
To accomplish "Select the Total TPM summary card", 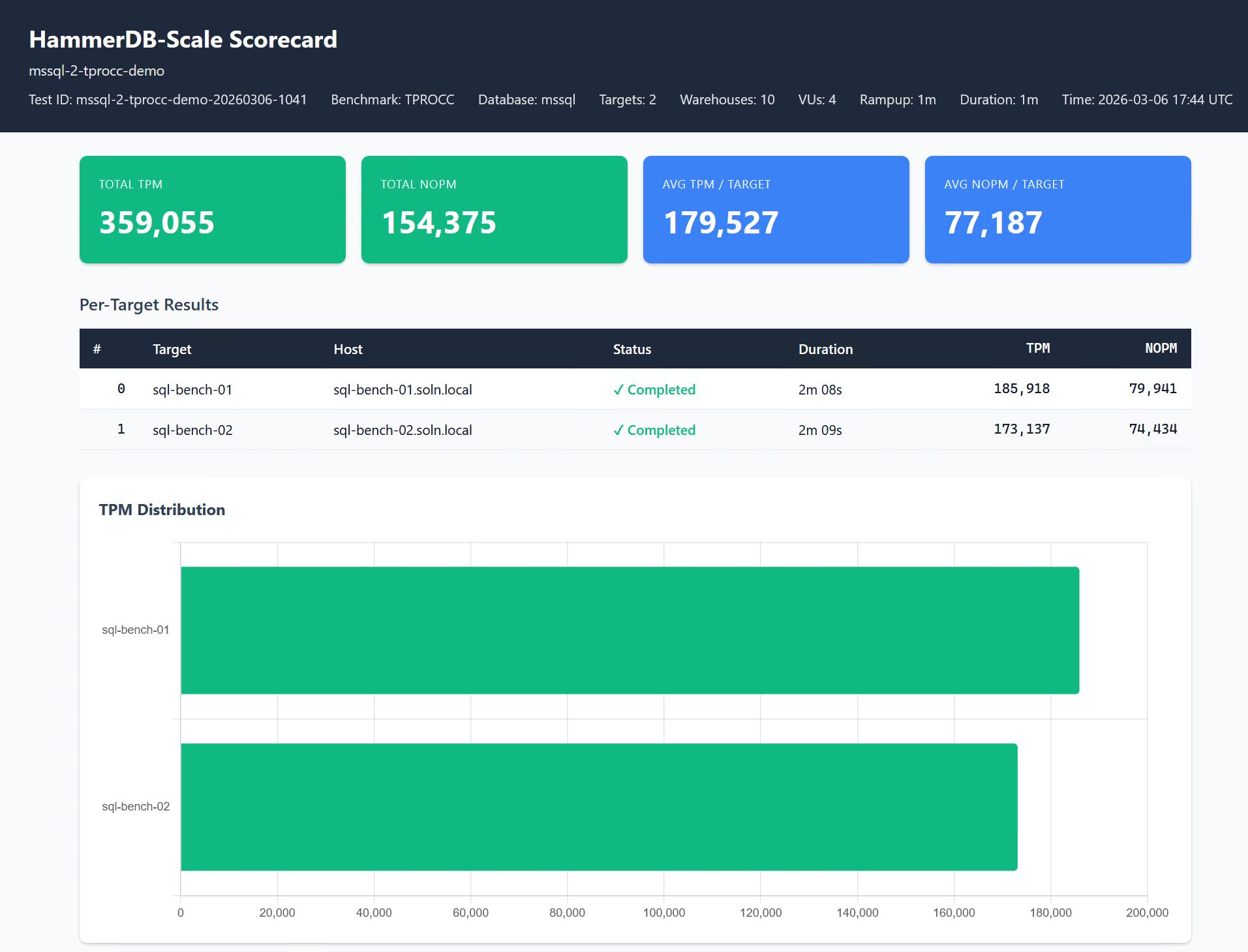I will pyautogui.click(x=212, y=209).
